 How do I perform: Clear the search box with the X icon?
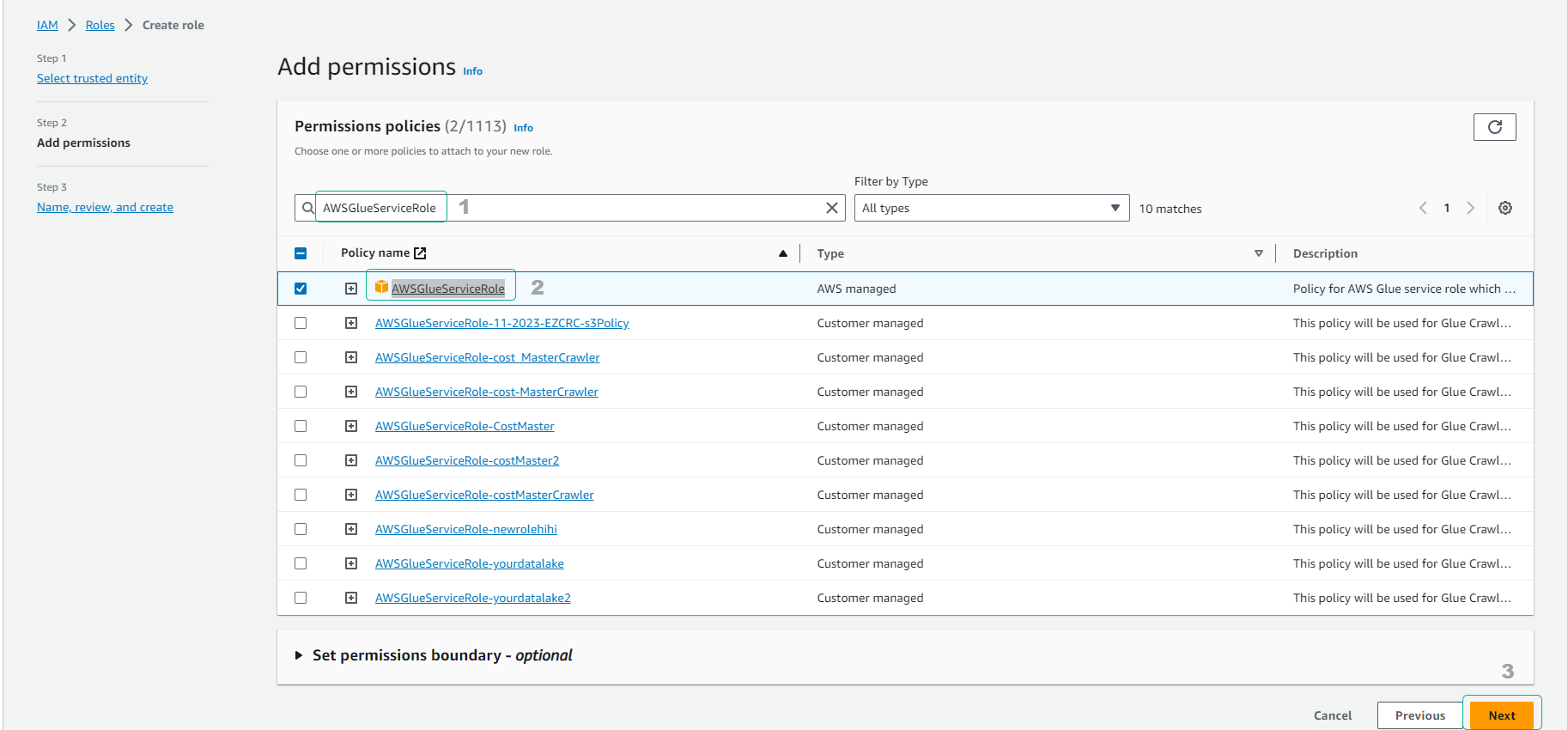click(831, 208)
